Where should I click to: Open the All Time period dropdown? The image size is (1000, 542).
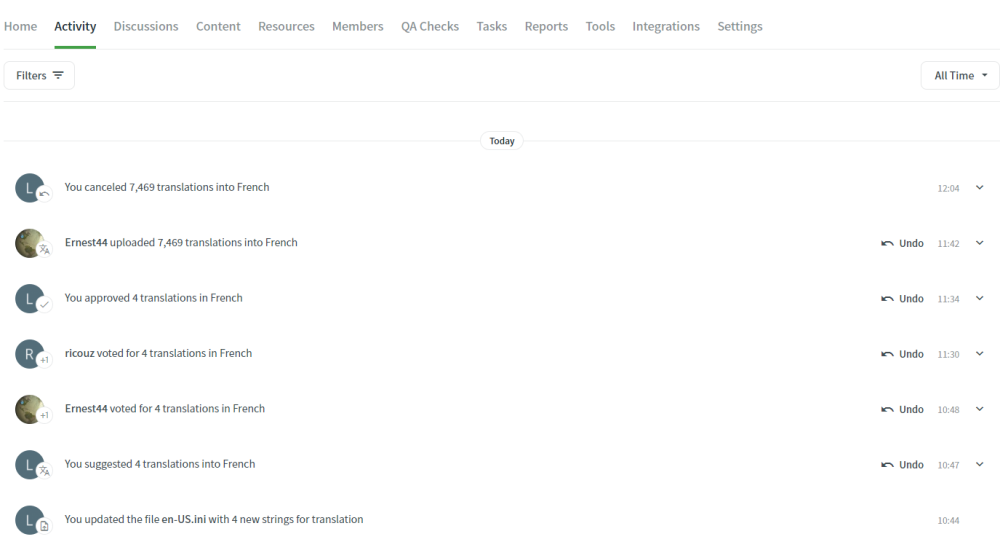pos(959,76)
